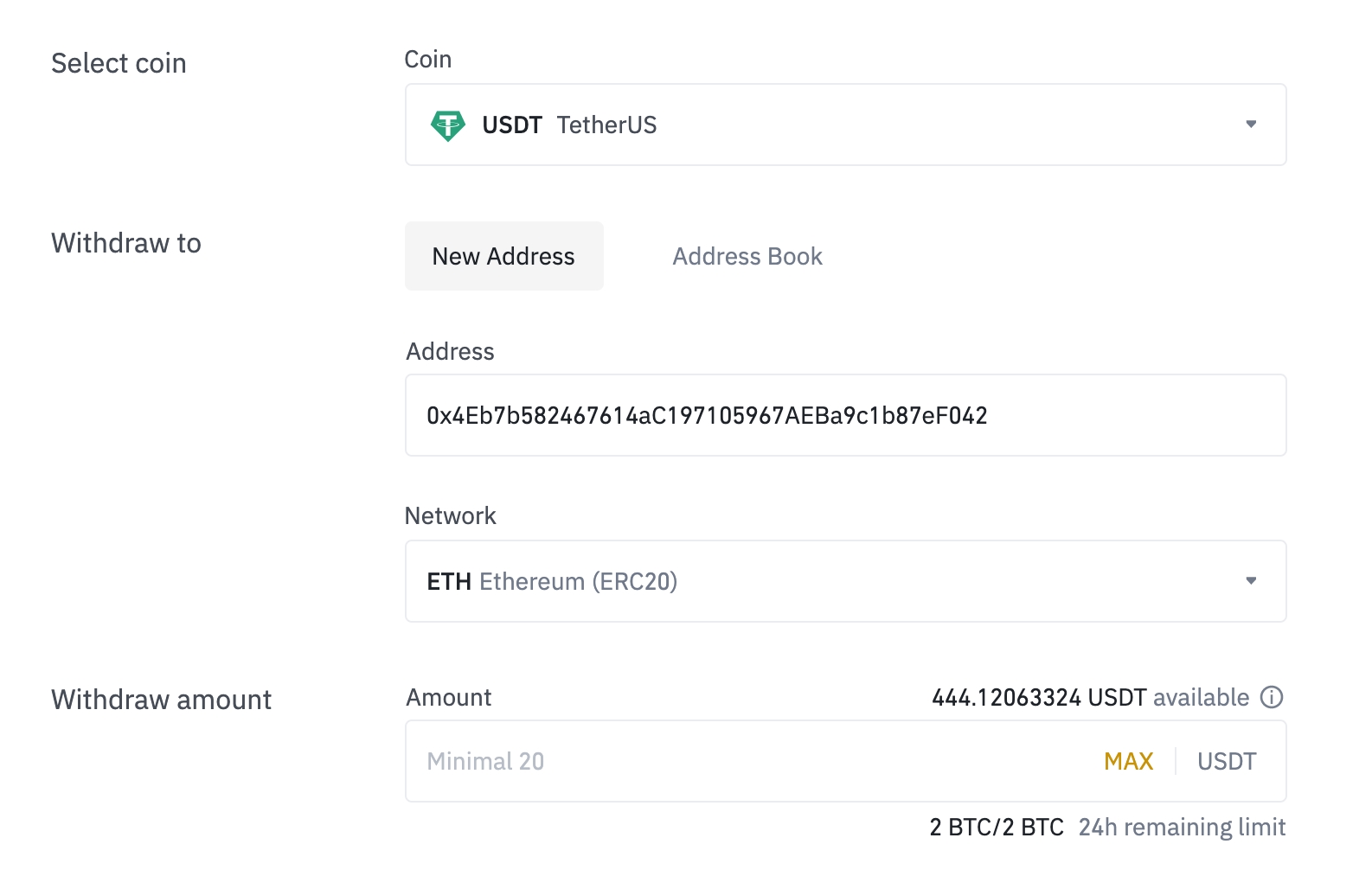This screenshot has width=1372, height=889.
Task: Click the Select coin section heading
Action: (119, 63)
